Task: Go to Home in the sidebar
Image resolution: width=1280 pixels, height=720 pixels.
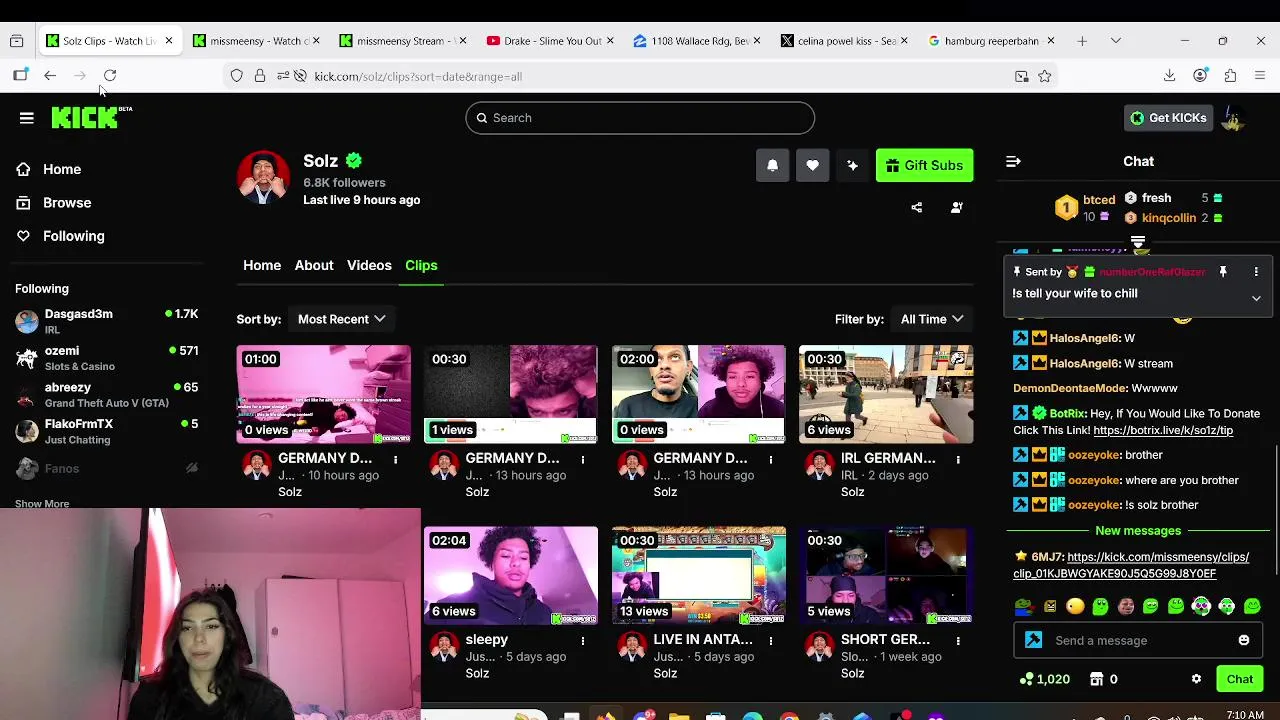Action: 62,169
